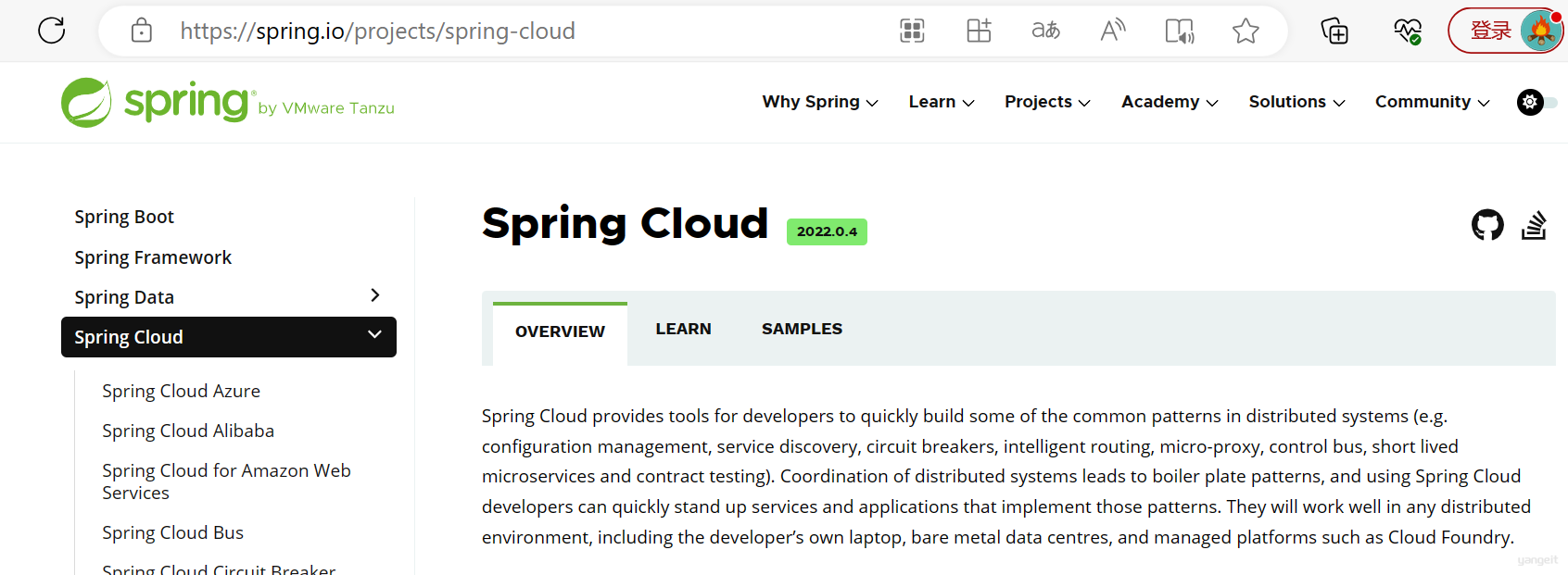Translate the page with the translate icon
Viewport: 1568px width, 575px height.
tap(1046, 31)
